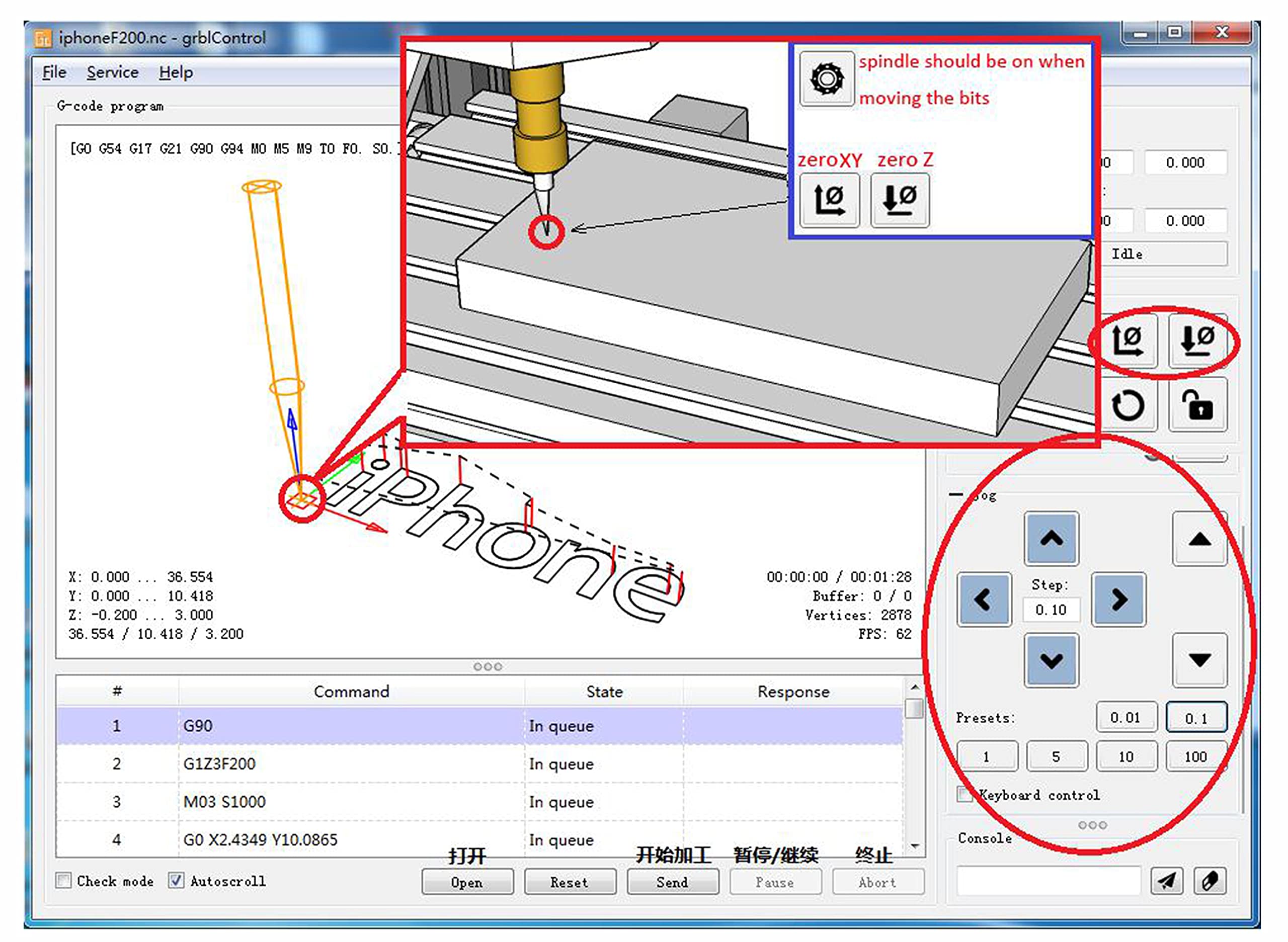Click scroll-down arrow of command table scrollbar
1288x942 pixels.
click(914, 847)
